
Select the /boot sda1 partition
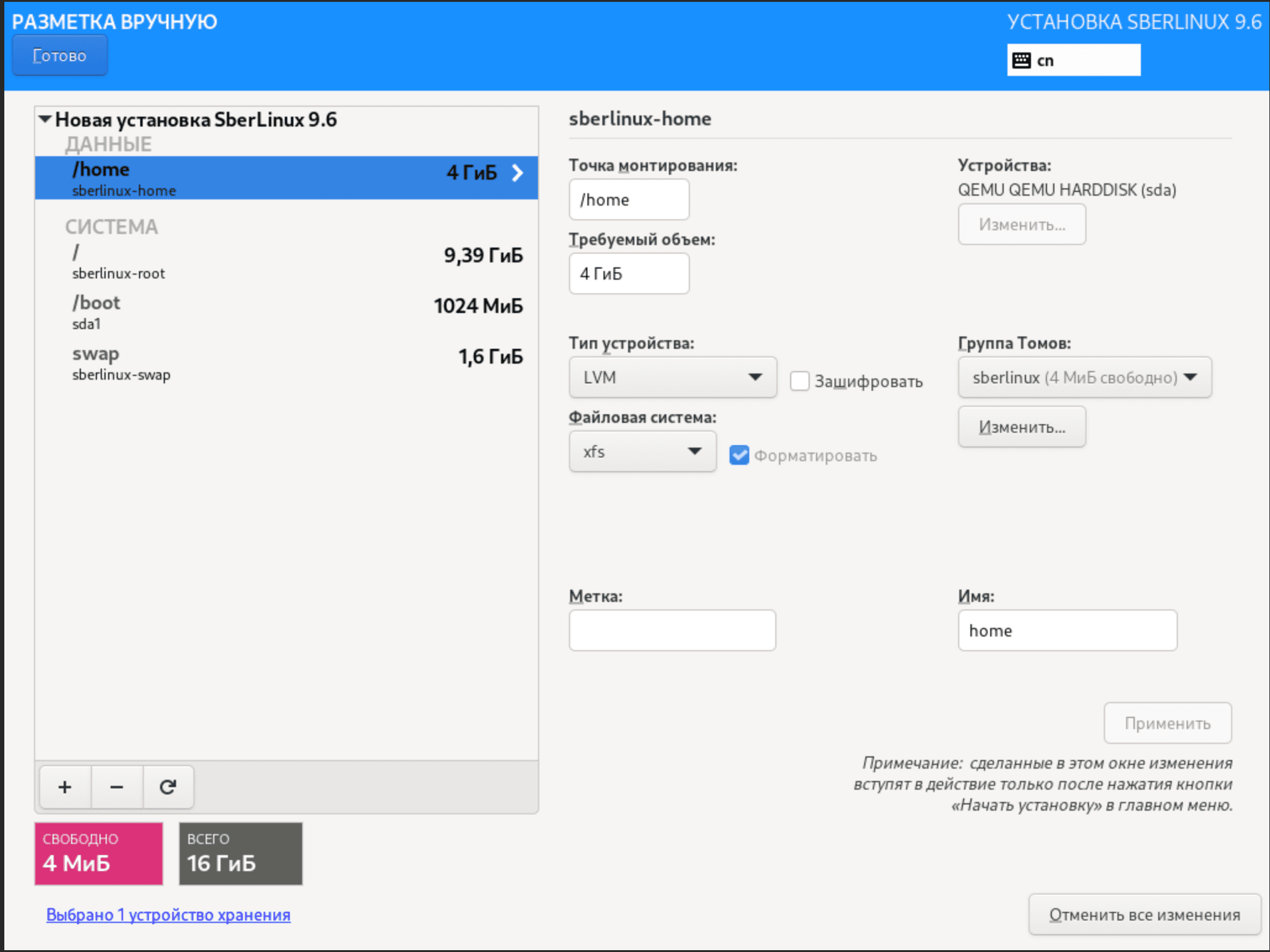pos(287,311)
